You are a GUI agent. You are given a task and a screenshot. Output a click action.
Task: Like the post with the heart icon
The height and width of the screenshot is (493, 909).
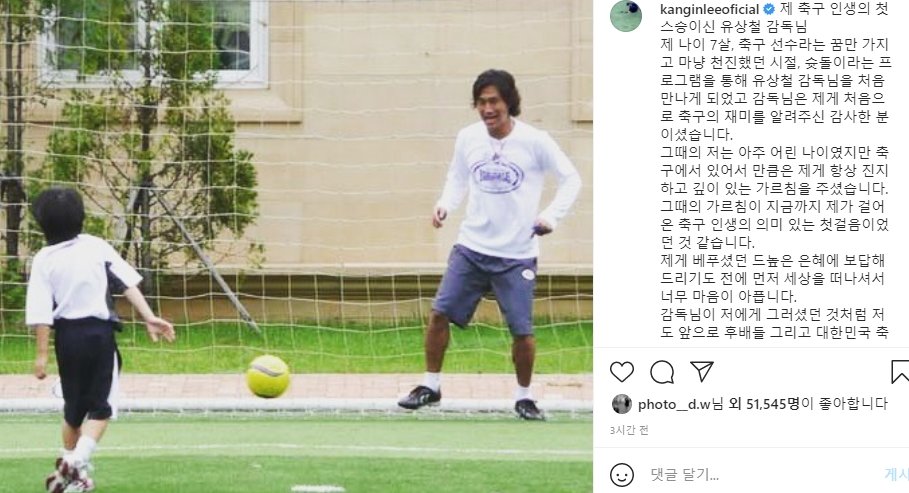pyautogui.click(x=621, y=372)
